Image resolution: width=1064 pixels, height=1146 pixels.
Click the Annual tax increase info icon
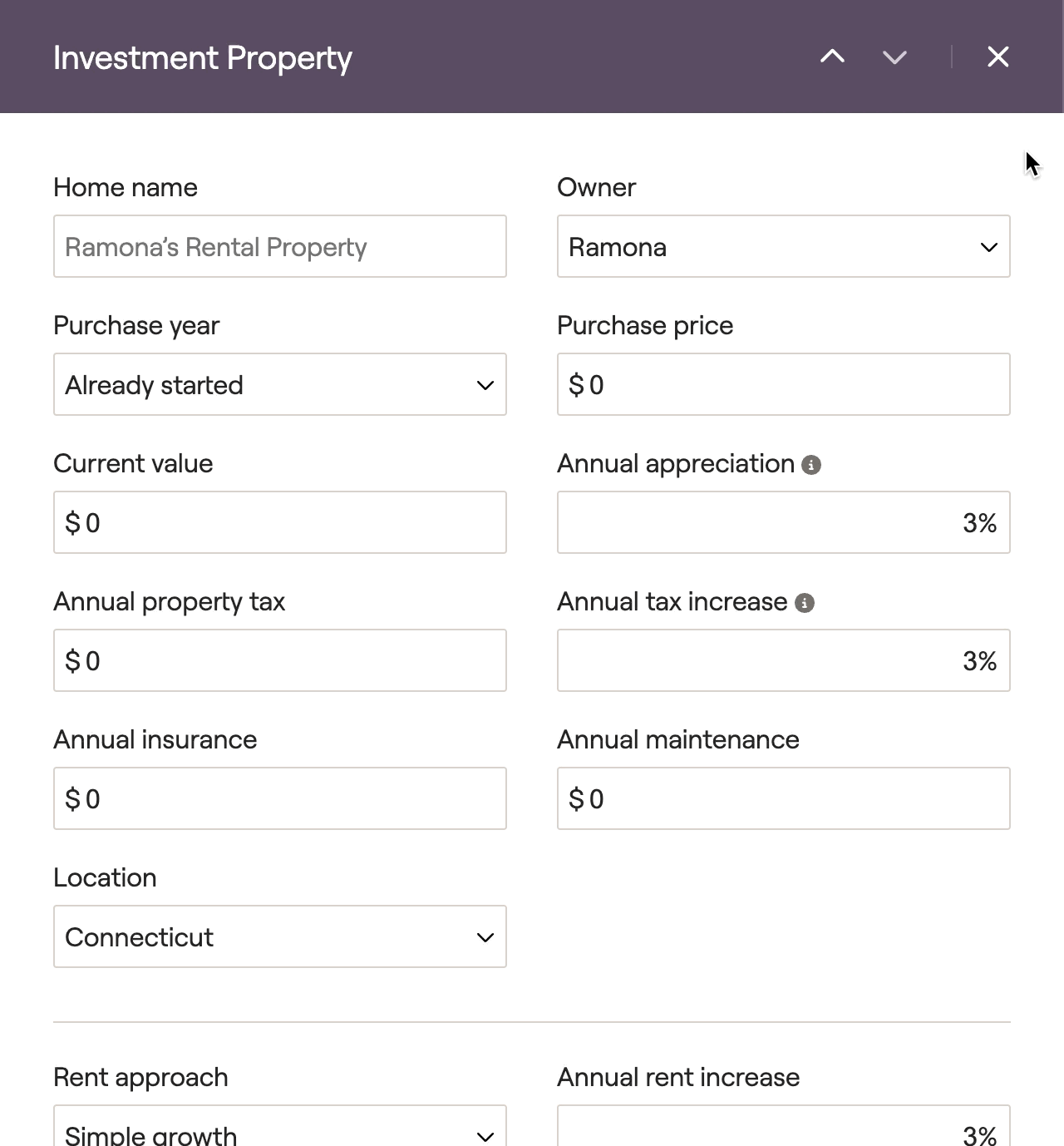click(x=805, y=603)
